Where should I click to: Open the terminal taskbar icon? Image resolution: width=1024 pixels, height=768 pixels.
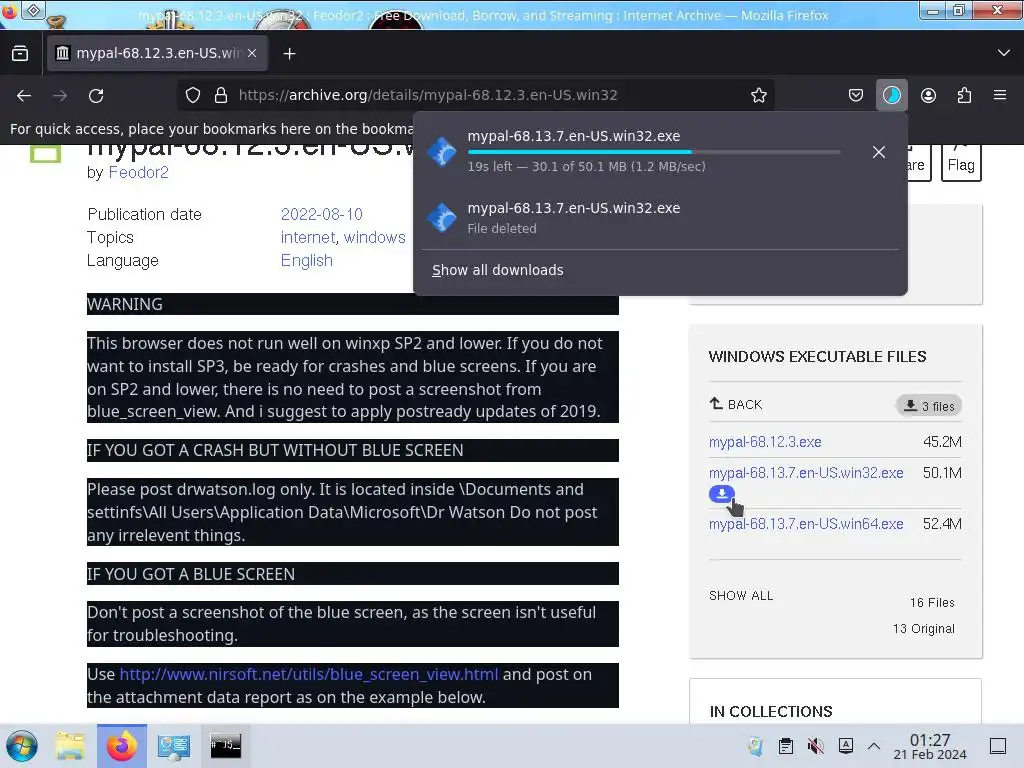225,746
